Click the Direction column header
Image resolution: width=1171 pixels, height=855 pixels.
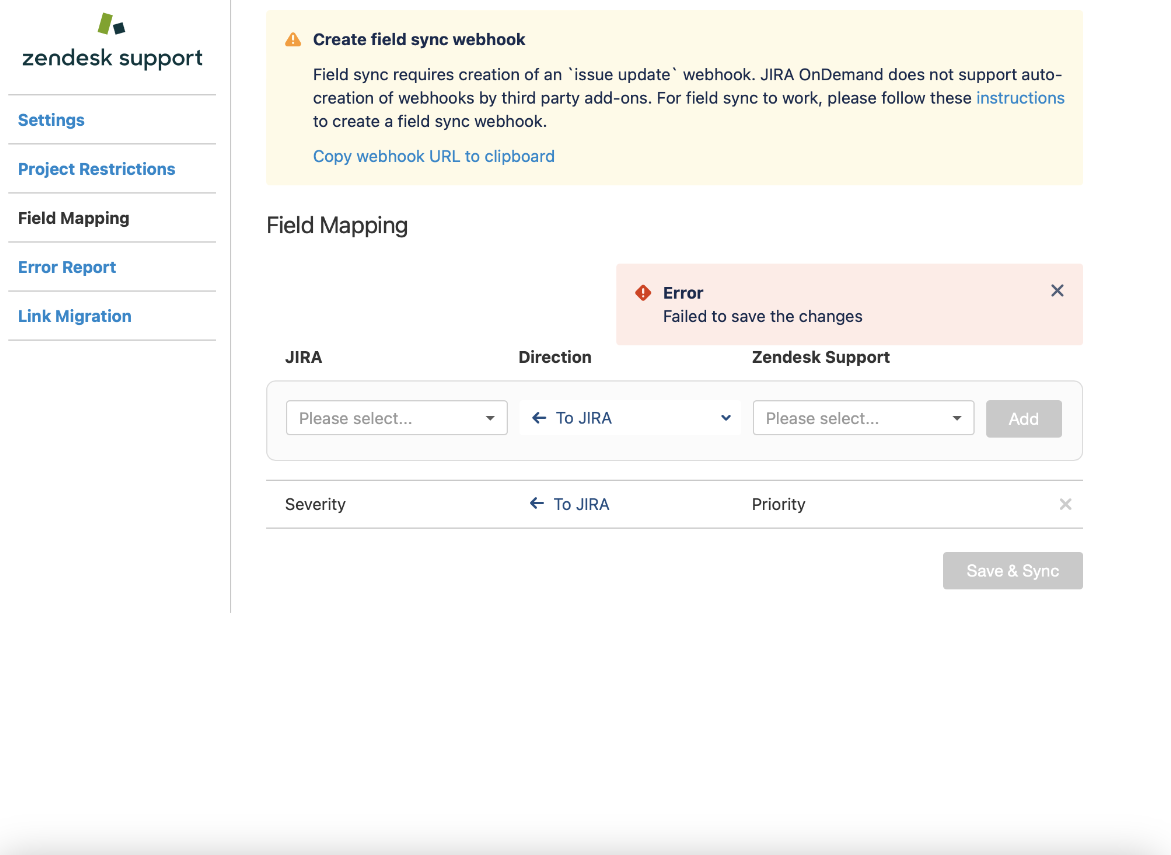(555, 357)
